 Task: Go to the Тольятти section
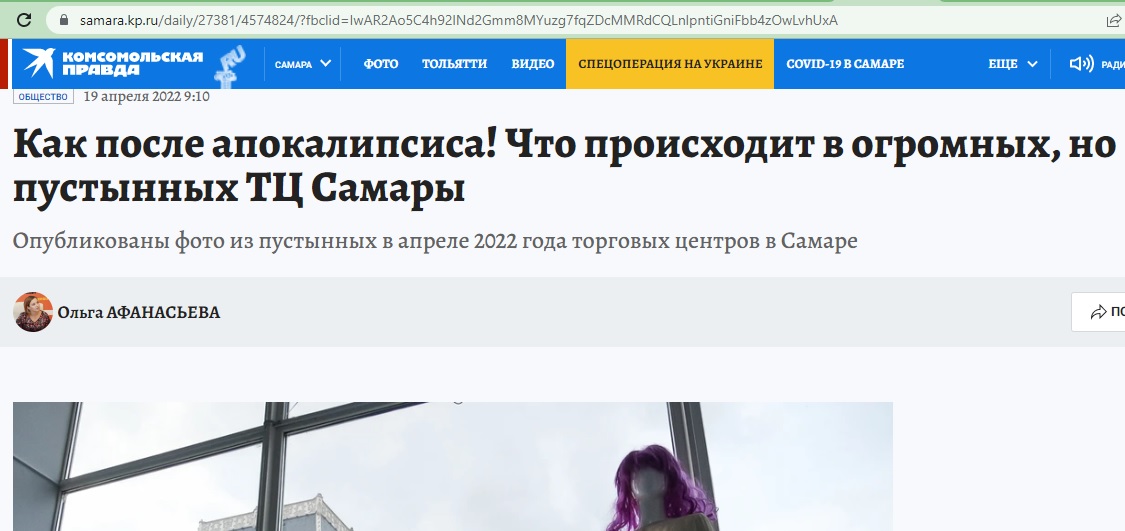pyautogui.click(x=454, y=64)
